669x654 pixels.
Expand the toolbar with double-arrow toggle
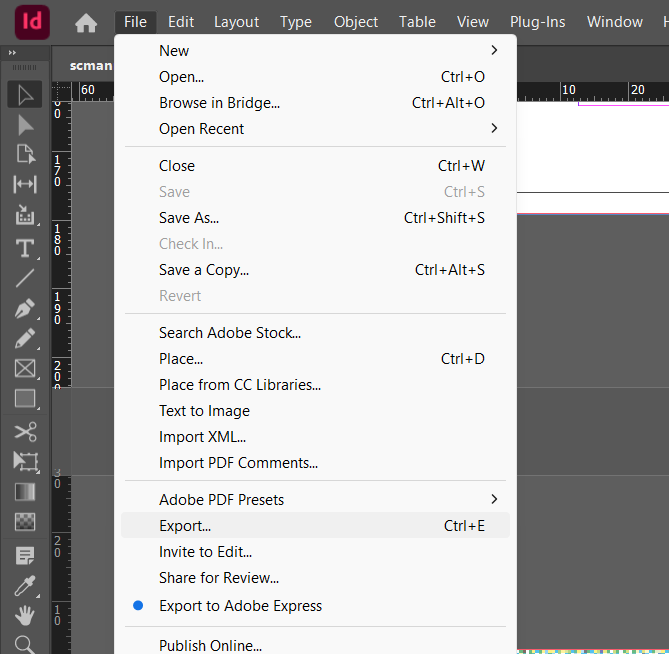(x=12, y=52)
